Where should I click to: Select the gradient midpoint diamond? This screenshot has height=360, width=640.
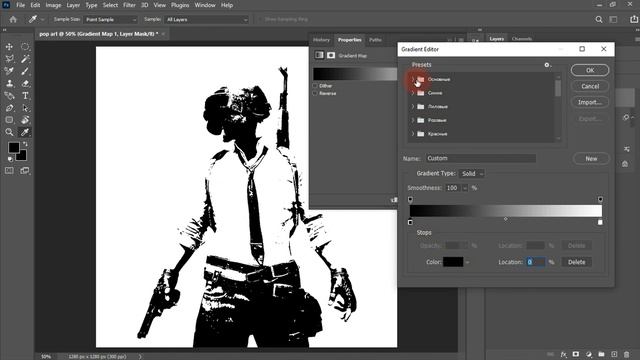[506, 219]
